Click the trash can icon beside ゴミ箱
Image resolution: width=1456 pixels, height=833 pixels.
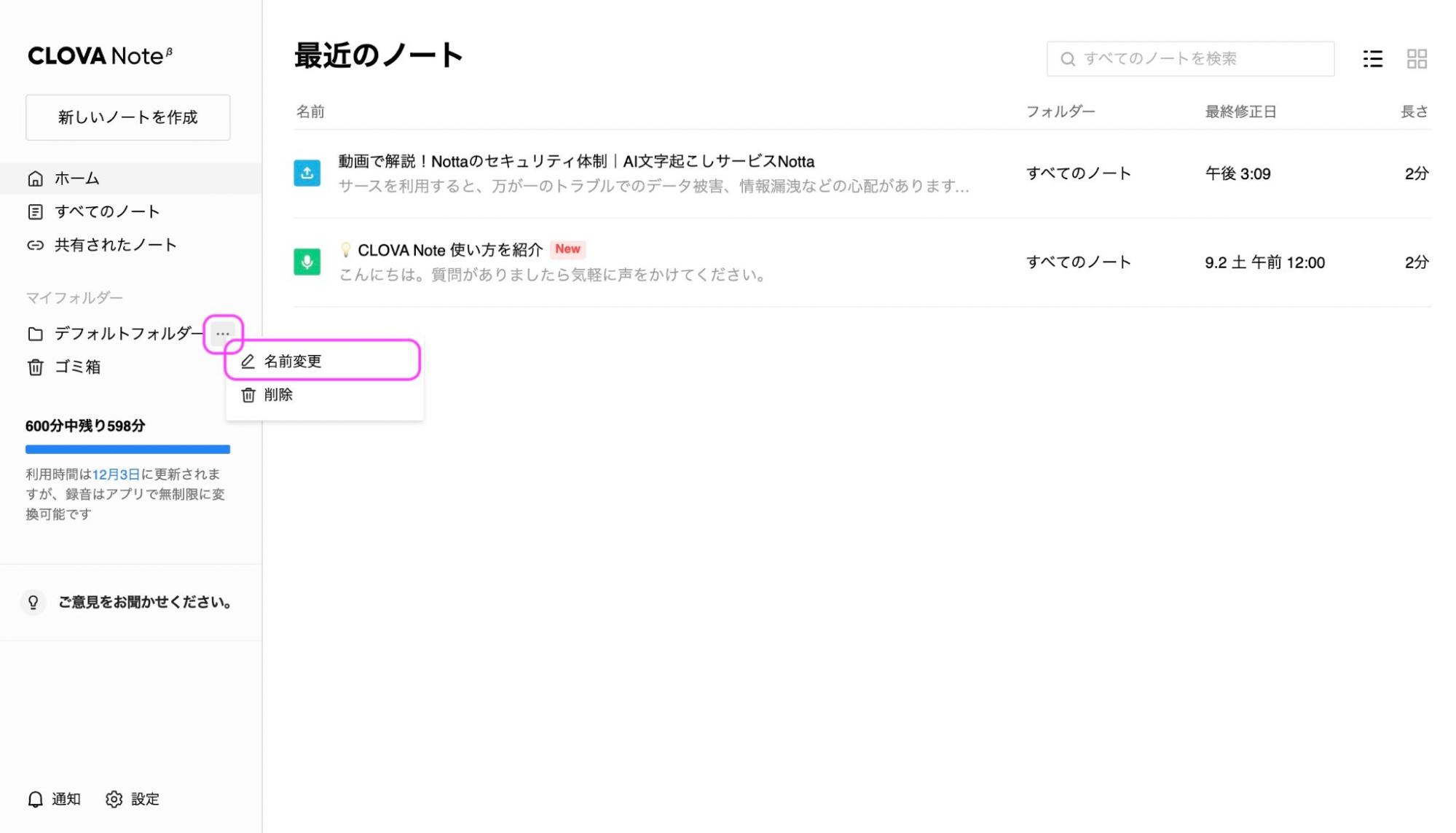pos(35,367)
